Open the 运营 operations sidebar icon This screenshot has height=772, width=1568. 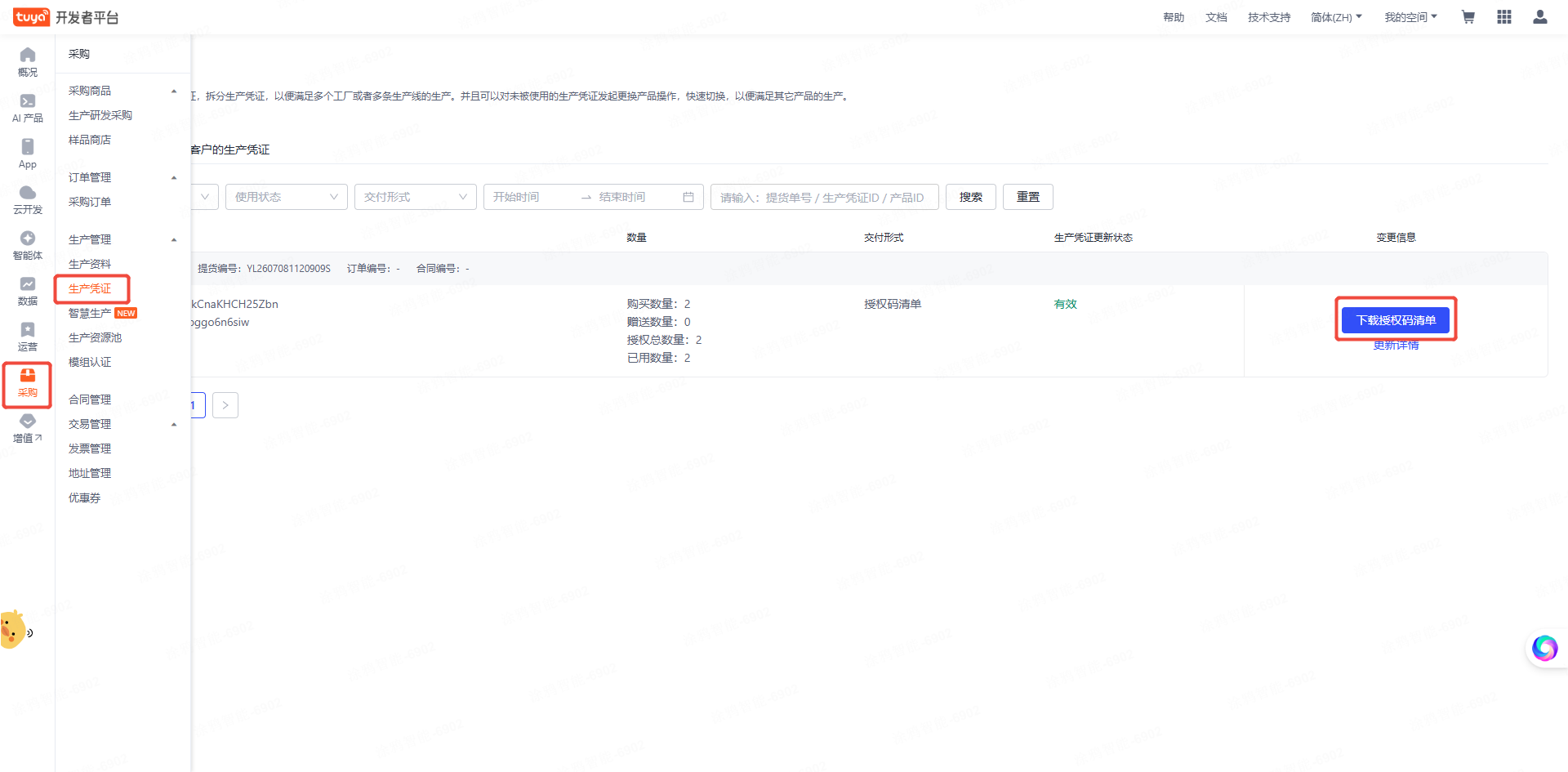click(x=28, y=337)
